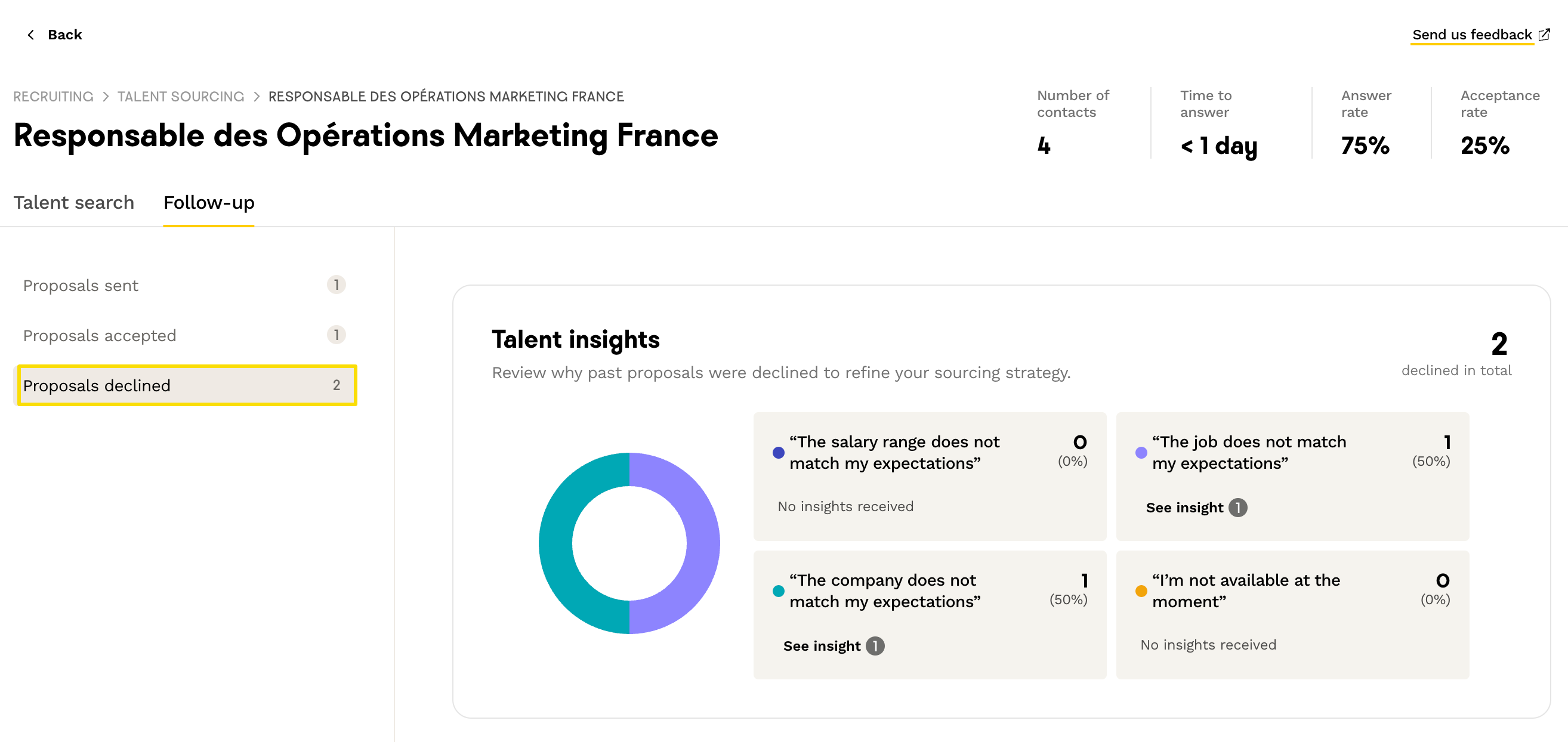Click the orange not-available legend dot
This screenshot has height=742, width=1568.
1141,591
